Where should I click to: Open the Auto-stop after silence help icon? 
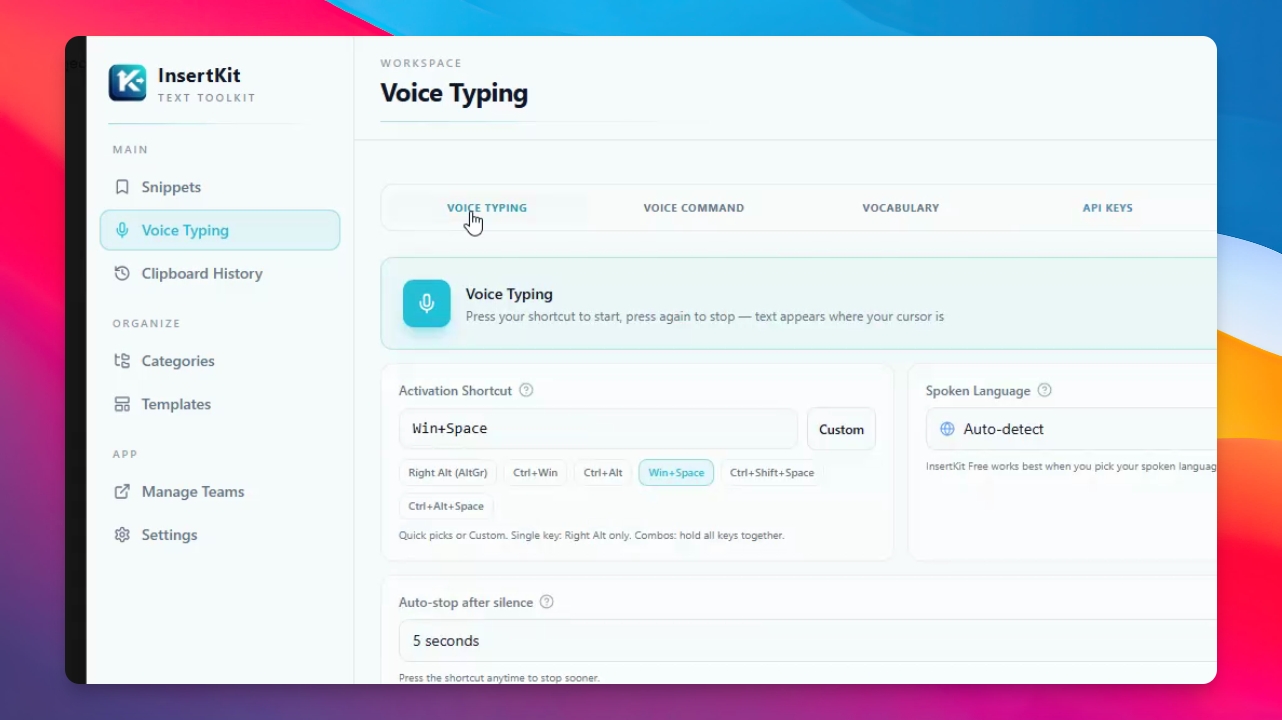coord(547,602)
